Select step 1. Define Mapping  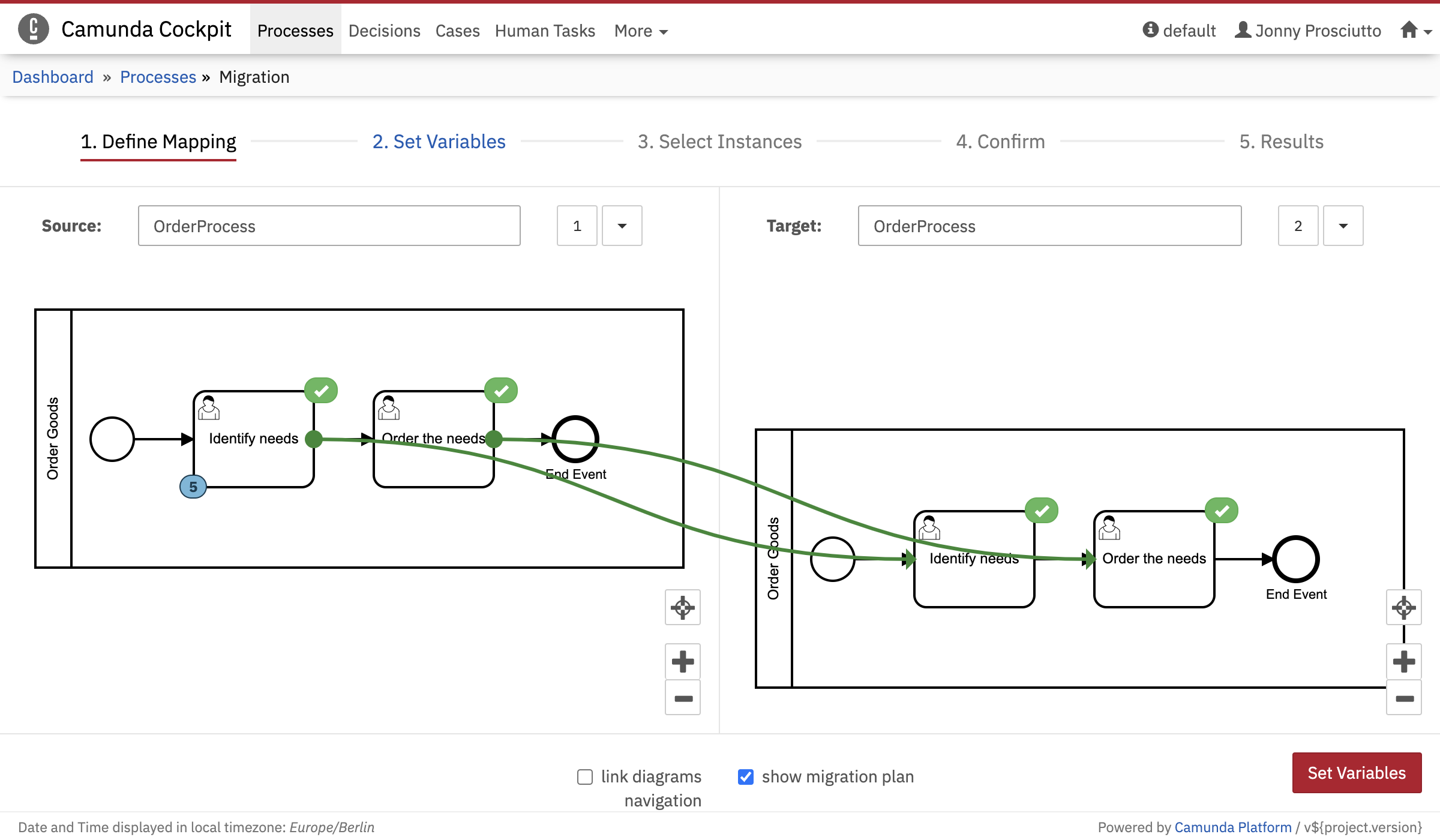click(158, 142)
